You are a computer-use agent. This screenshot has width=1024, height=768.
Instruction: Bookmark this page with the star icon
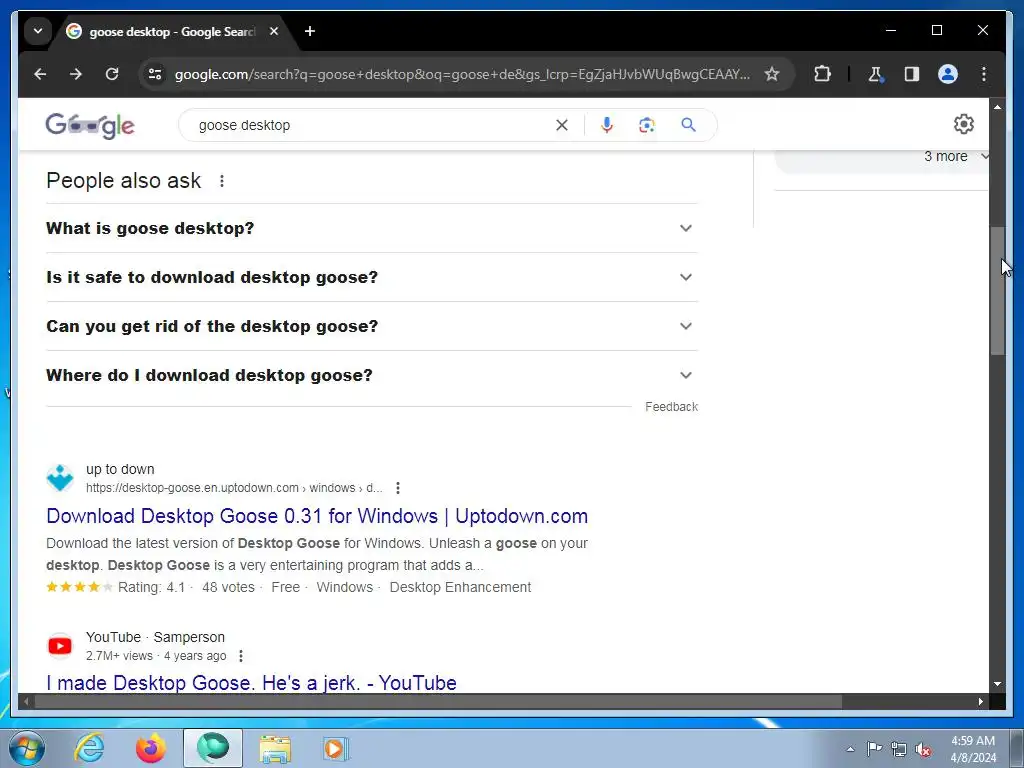coord(772,74)
